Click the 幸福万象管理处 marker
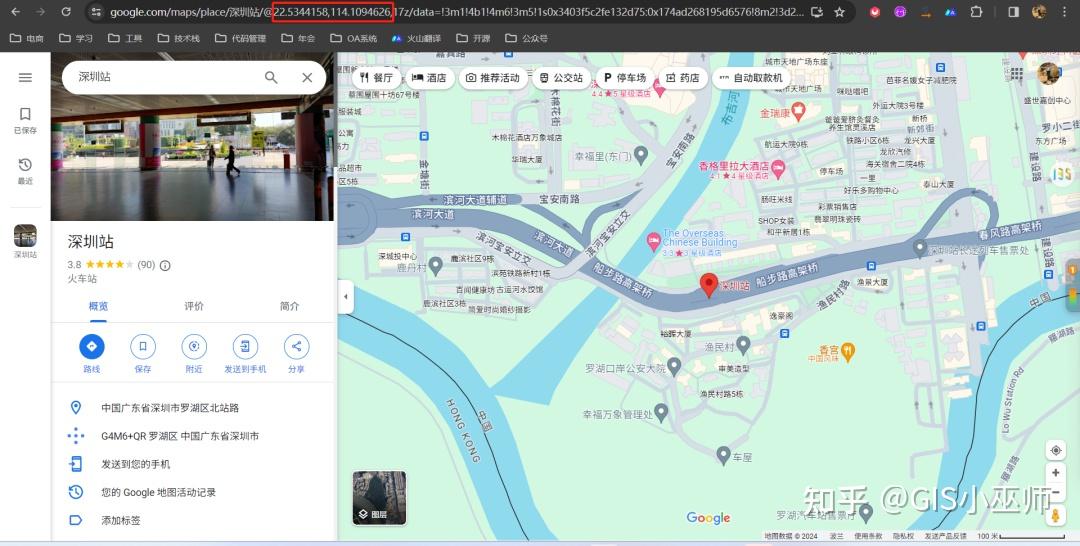1080x546 pixels. 661,412
